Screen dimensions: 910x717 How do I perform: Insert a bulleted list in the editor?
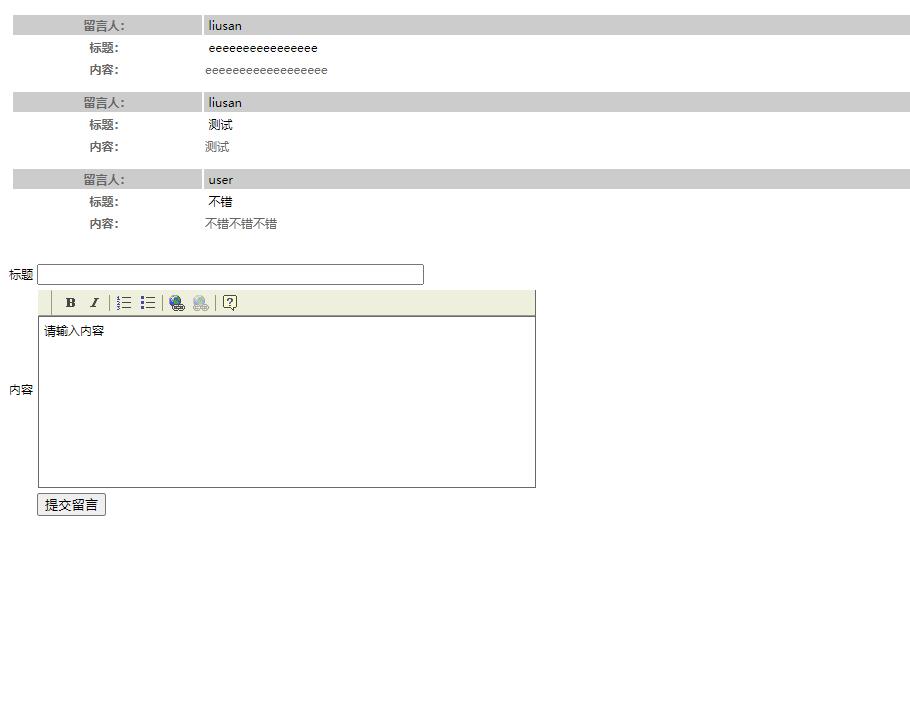tap(148, 302)
